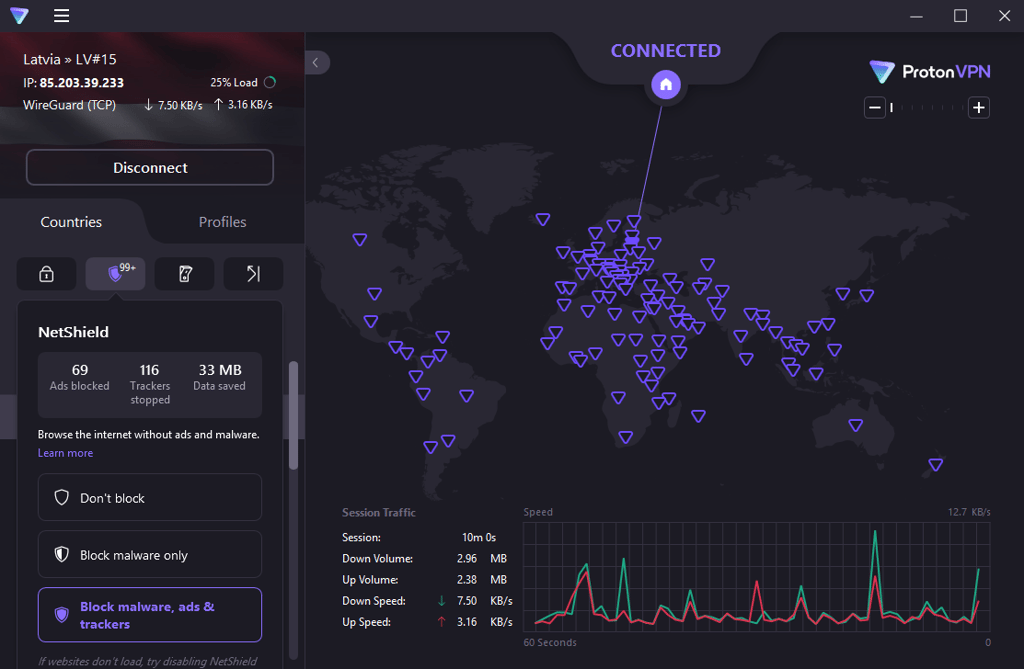Switch to the Profiles tab

tap(223, 222)
